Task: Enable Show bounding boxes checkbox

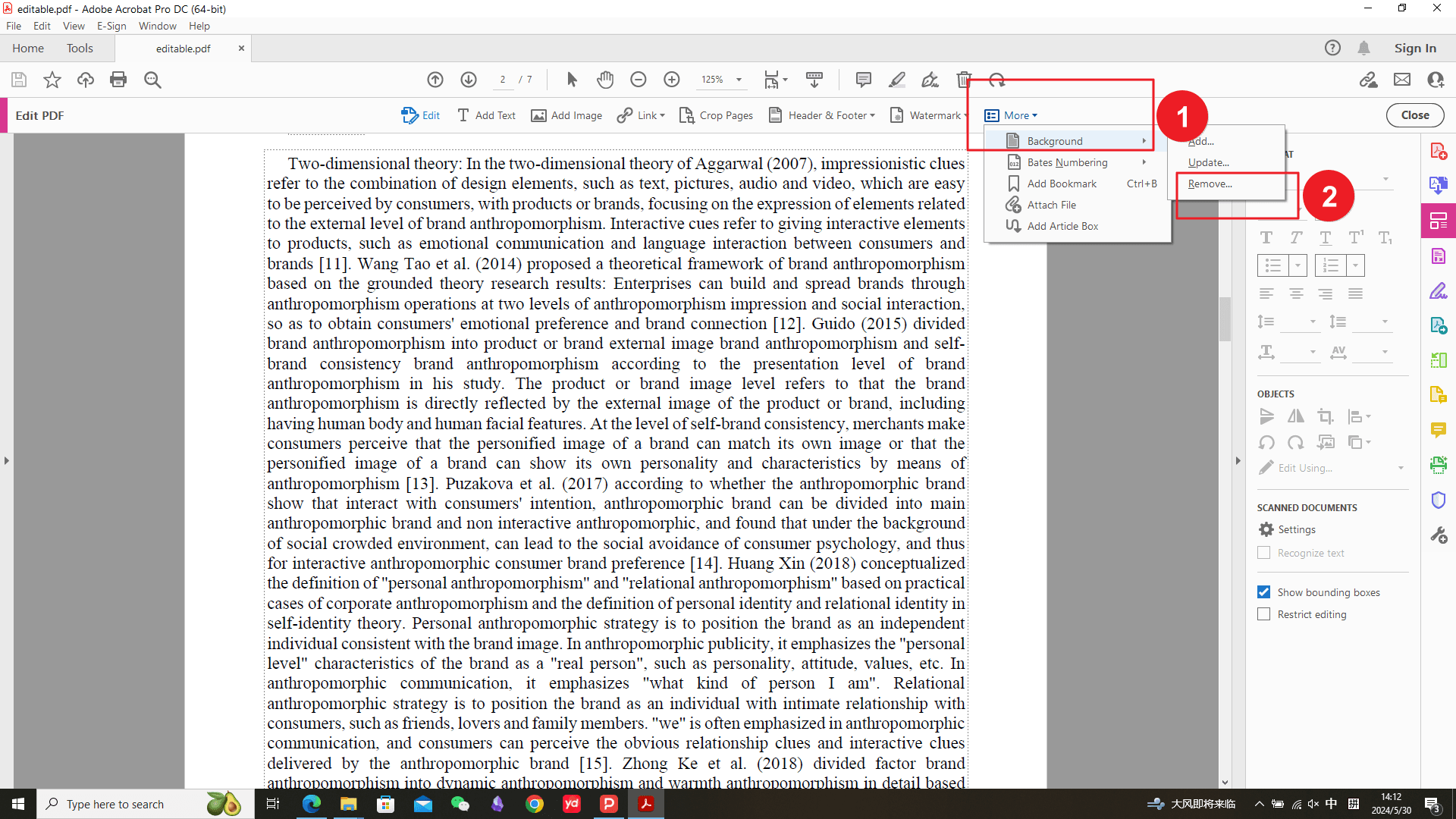Action: pyautogui.click(x=1264, y=592)
